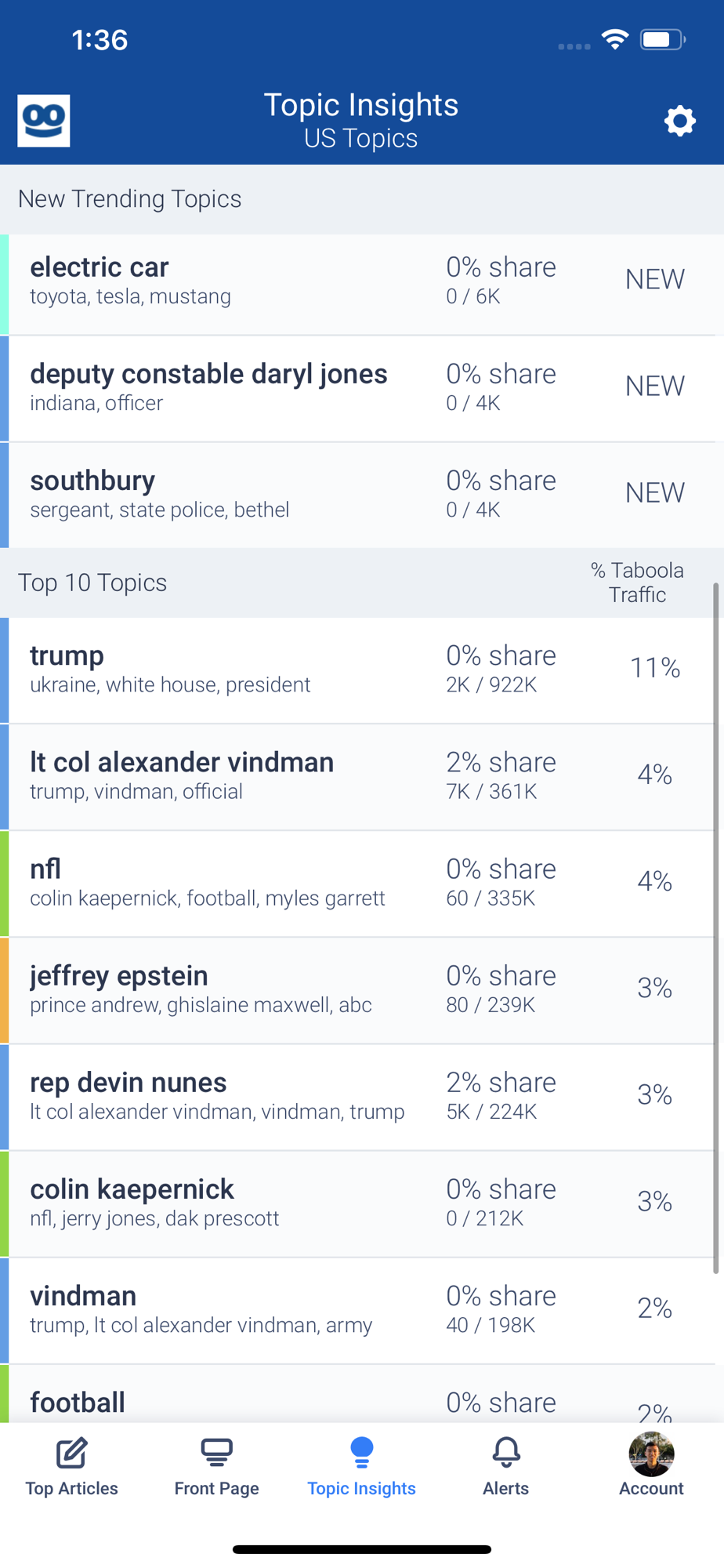Select the Topic Insights lightbulb icon
The height and width of the screenshot is (1568, 724).
[361, 1453]
